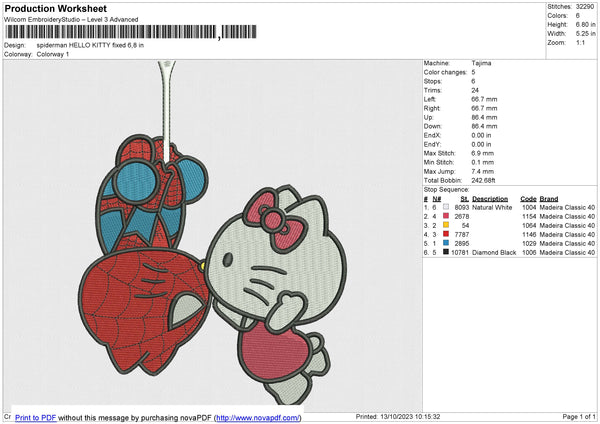Click thread code 1154
The height and width of the screenshot is (424, 600).
click(529, 217)
